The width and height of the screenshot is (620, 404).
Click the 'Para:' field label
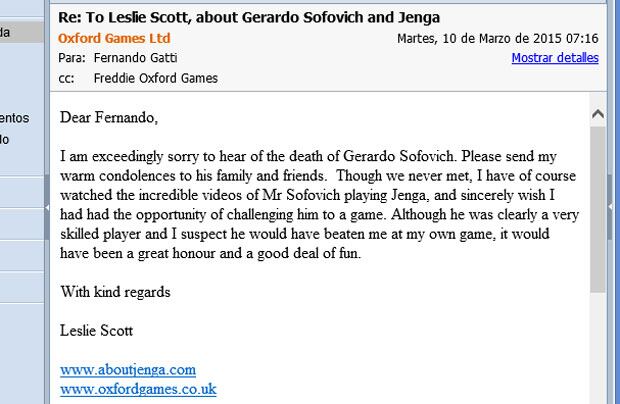(72, 58)
